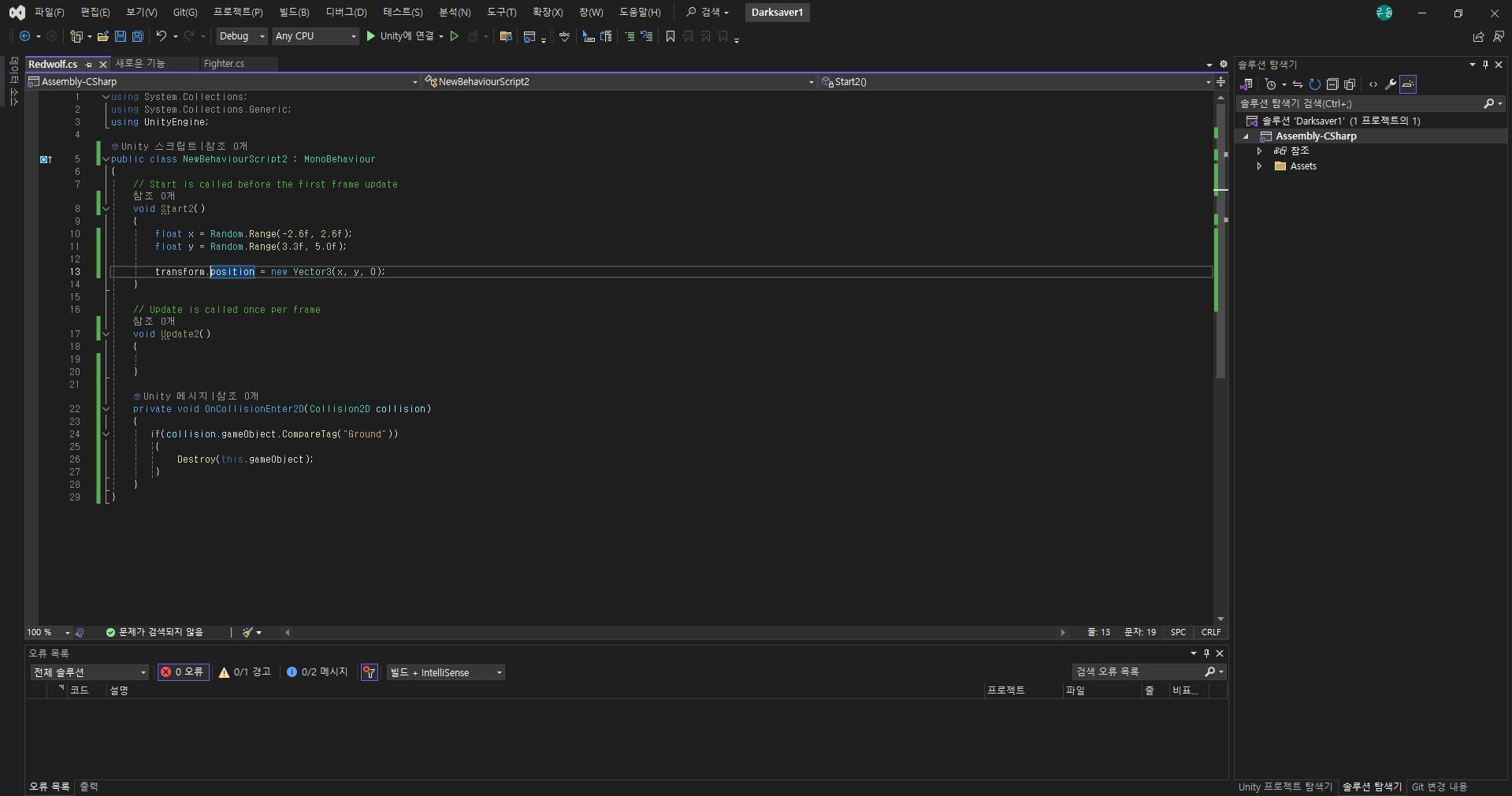Open the 파일(F) menu
The image size is (1512, 796).
pyautogui.click(x=50, y=13)
